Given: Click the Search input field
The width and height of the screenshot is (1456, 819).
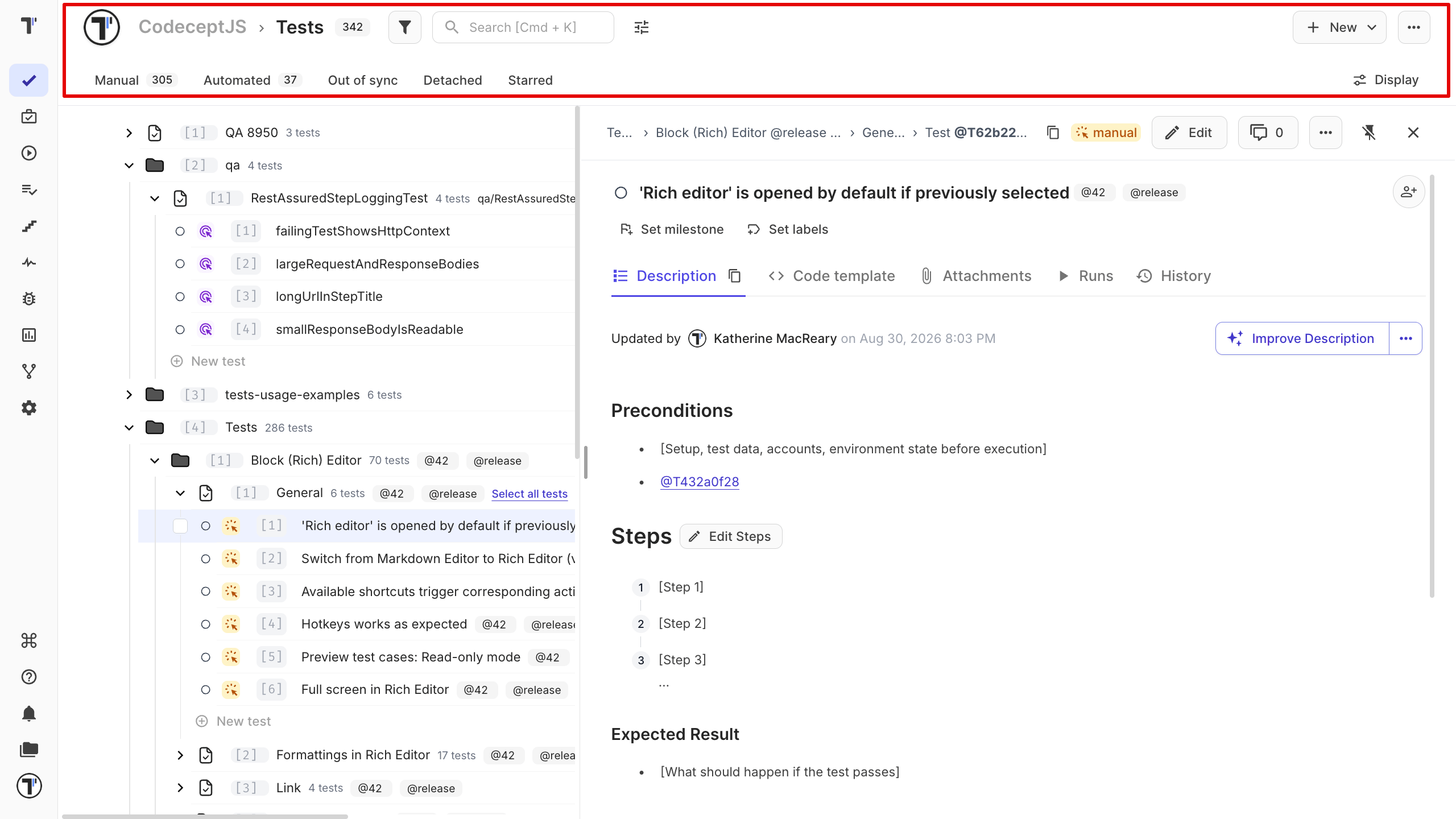Looking at the screenshot, I should click(523, 27).
